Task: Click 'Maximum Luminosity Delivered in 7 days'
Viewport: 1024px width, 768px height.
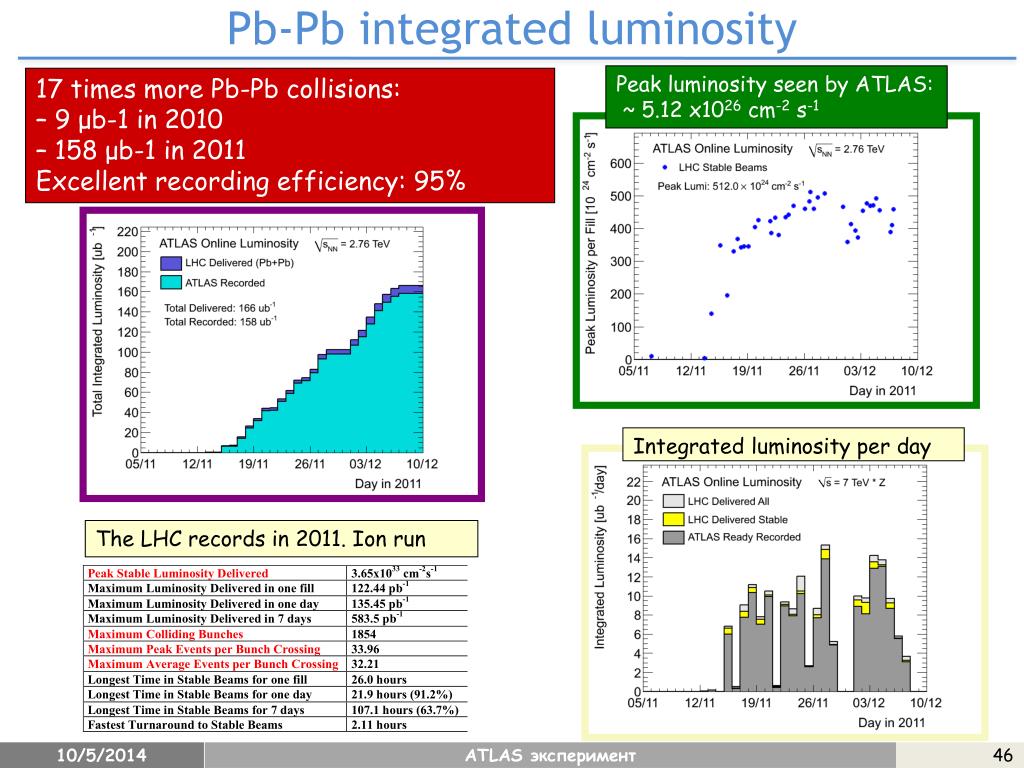Action: [199, 618]
